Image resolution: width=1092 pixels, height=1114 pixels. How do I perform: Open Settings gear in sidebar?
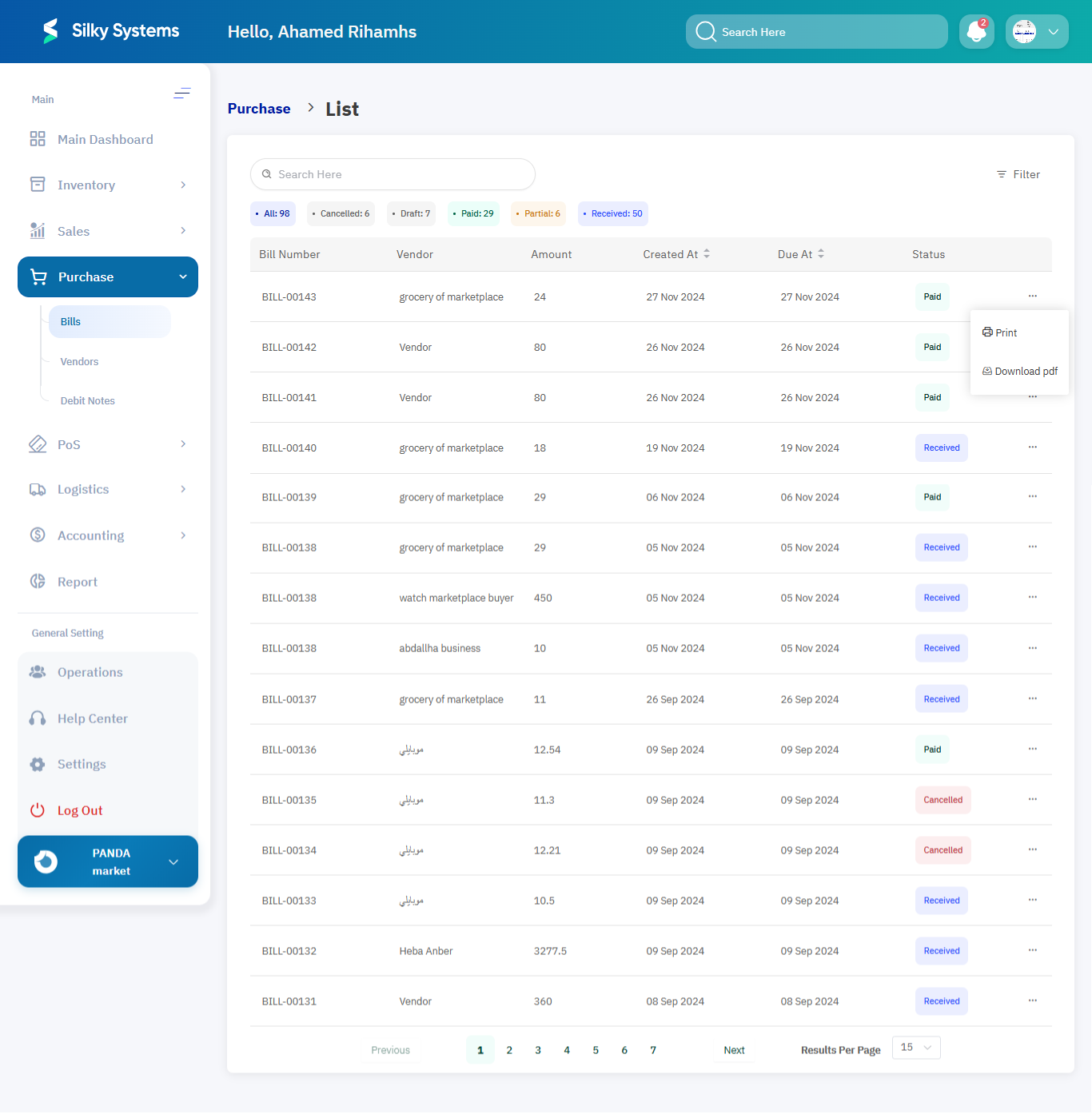pos(38,765)
